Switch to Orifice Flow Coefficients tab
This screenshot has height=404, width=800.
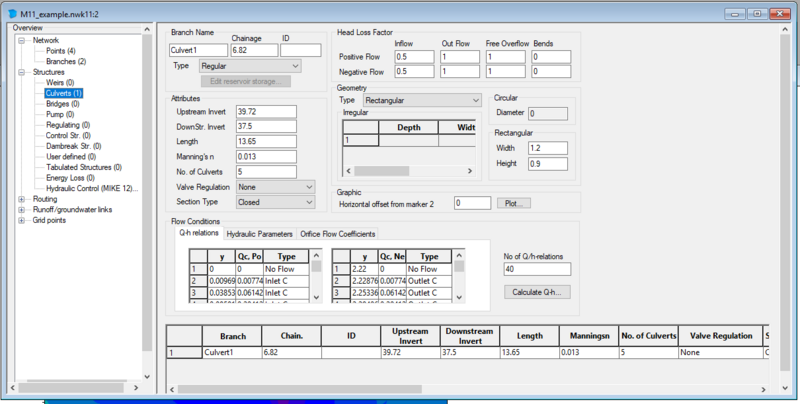click(337, 234)
